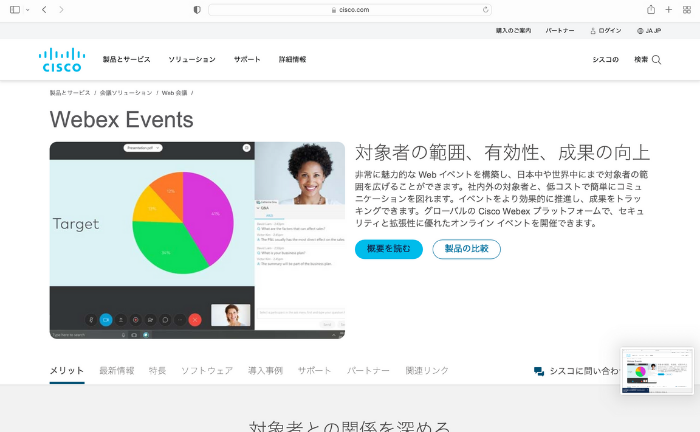Follow the 会議ソリューション breadcrumb
The height and width of the screenshot is (432, 700).
(x=126, y=93)
